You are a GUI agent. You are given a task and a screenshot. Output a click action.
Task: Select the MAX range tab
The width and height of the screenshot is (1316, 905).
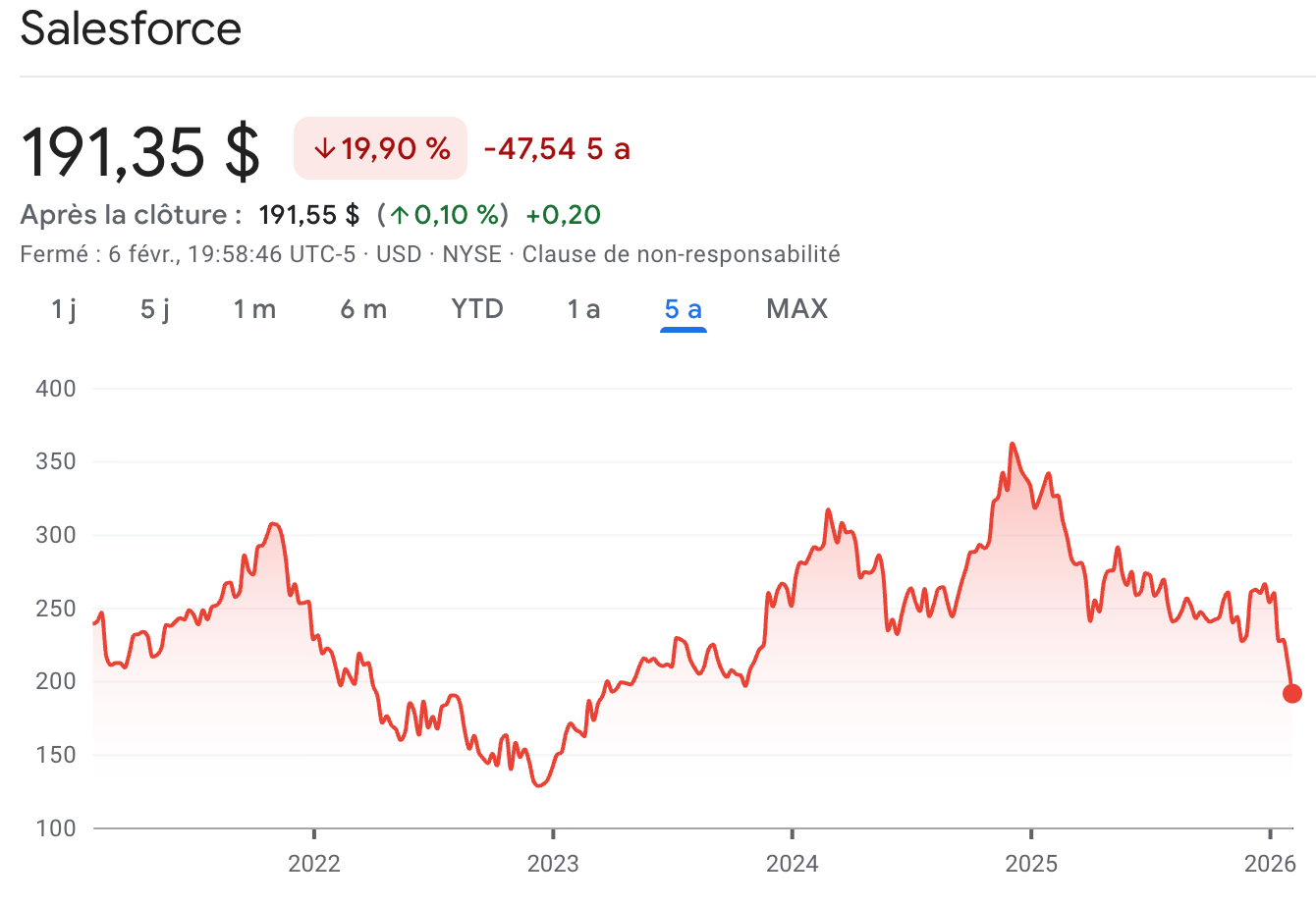click(x=797, y=309)
